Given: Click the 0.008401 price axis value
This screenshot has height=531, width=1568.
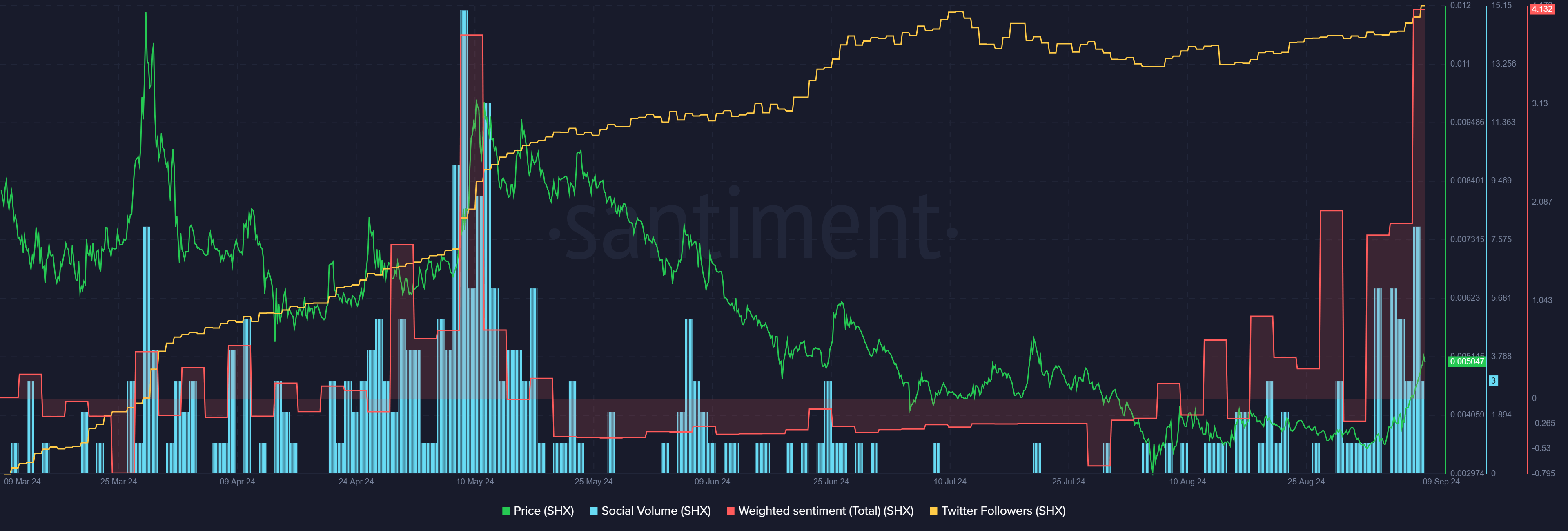Looking at the screenshot, I should 1467,181.
